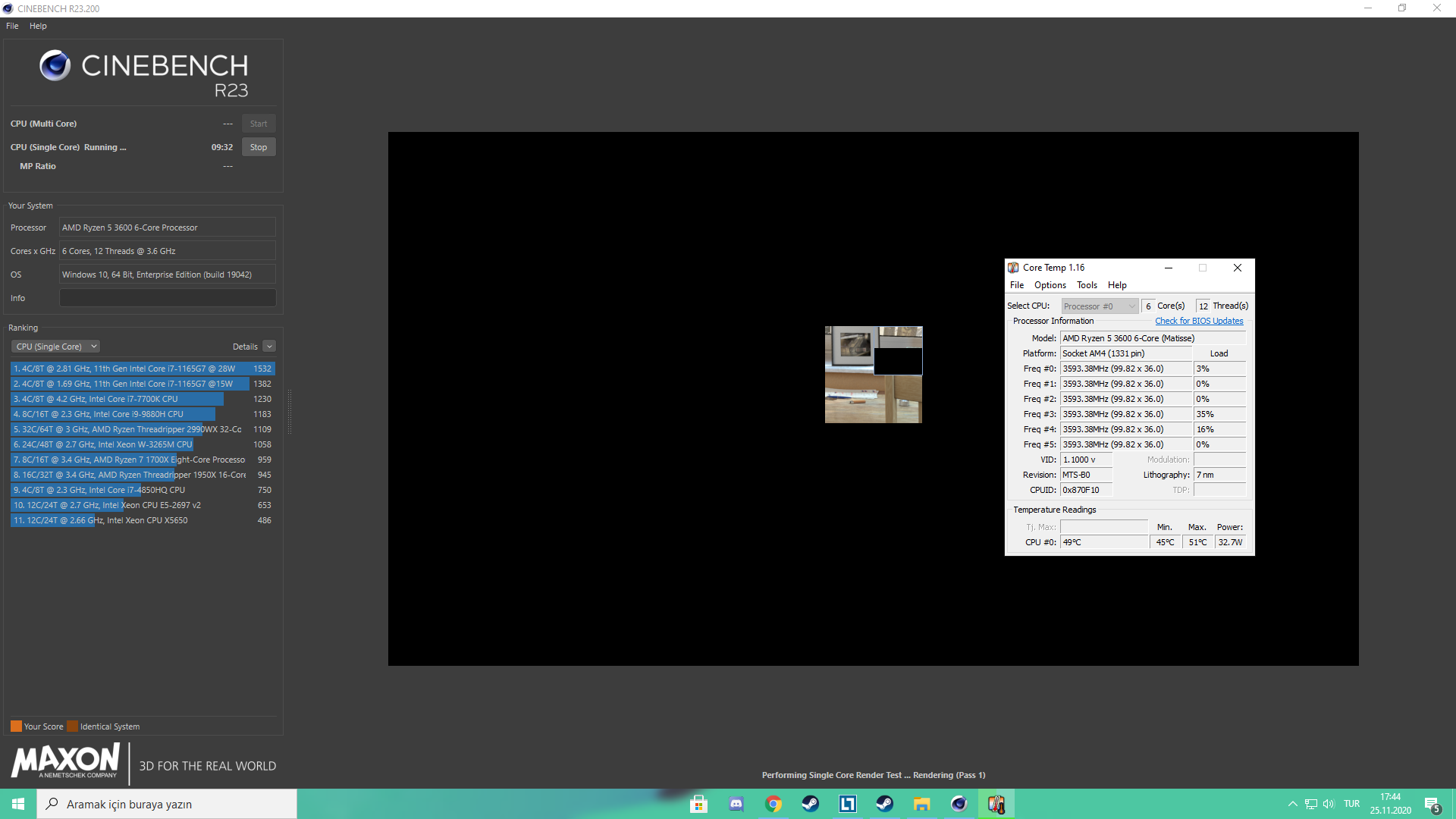Click Steam icon in taskbar
This screenshot has width=1456, height=819.
click(x=884, y=803)
